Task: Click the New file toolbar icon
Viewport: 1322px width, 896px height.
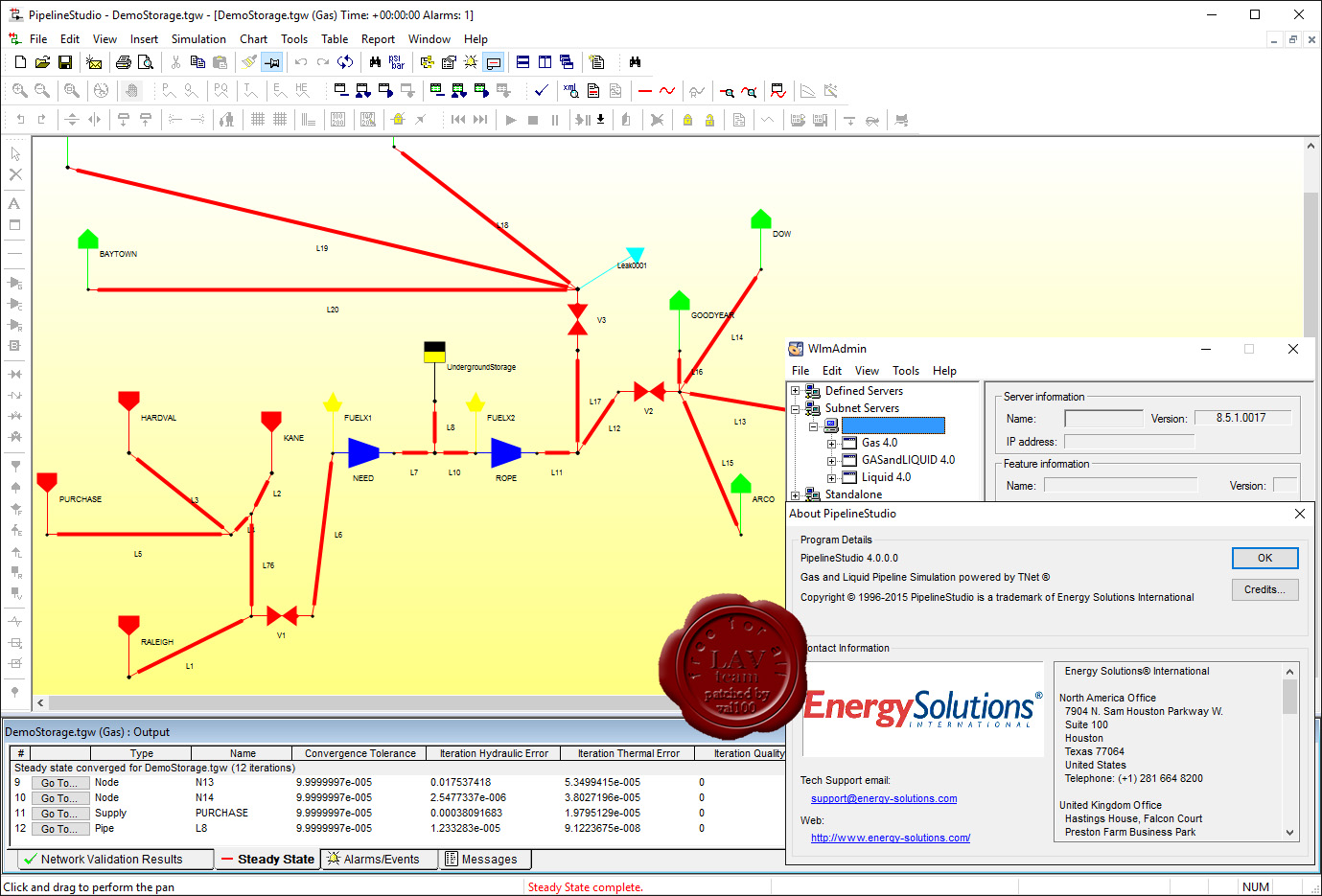Action: pyautogui.click(x=20, y=62)
